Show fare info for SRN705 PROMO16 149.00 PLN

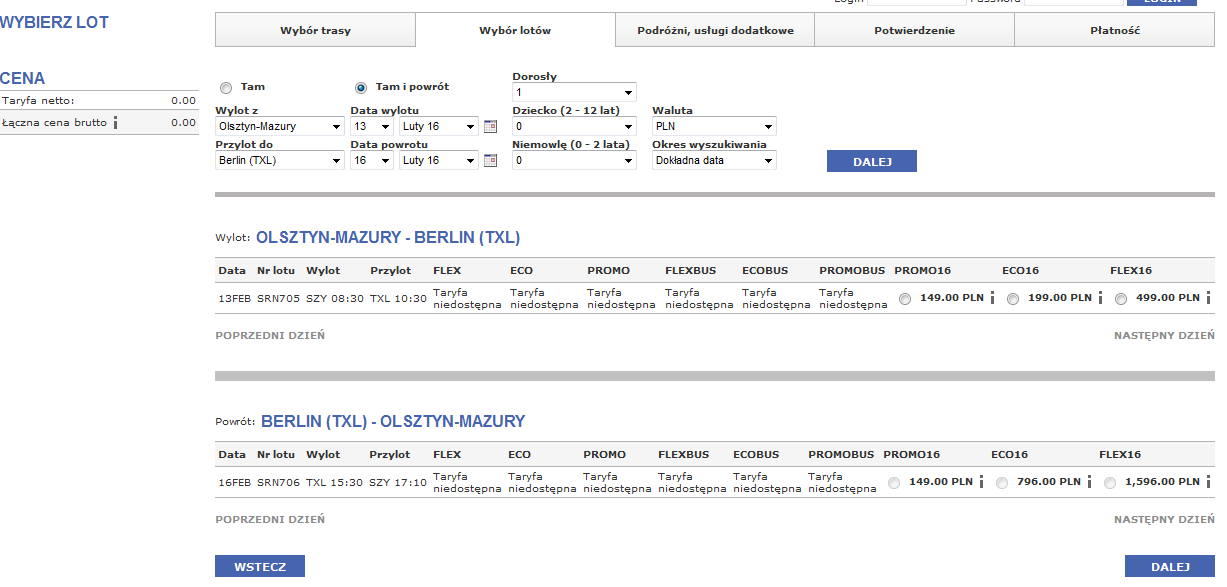coord(993,298)
